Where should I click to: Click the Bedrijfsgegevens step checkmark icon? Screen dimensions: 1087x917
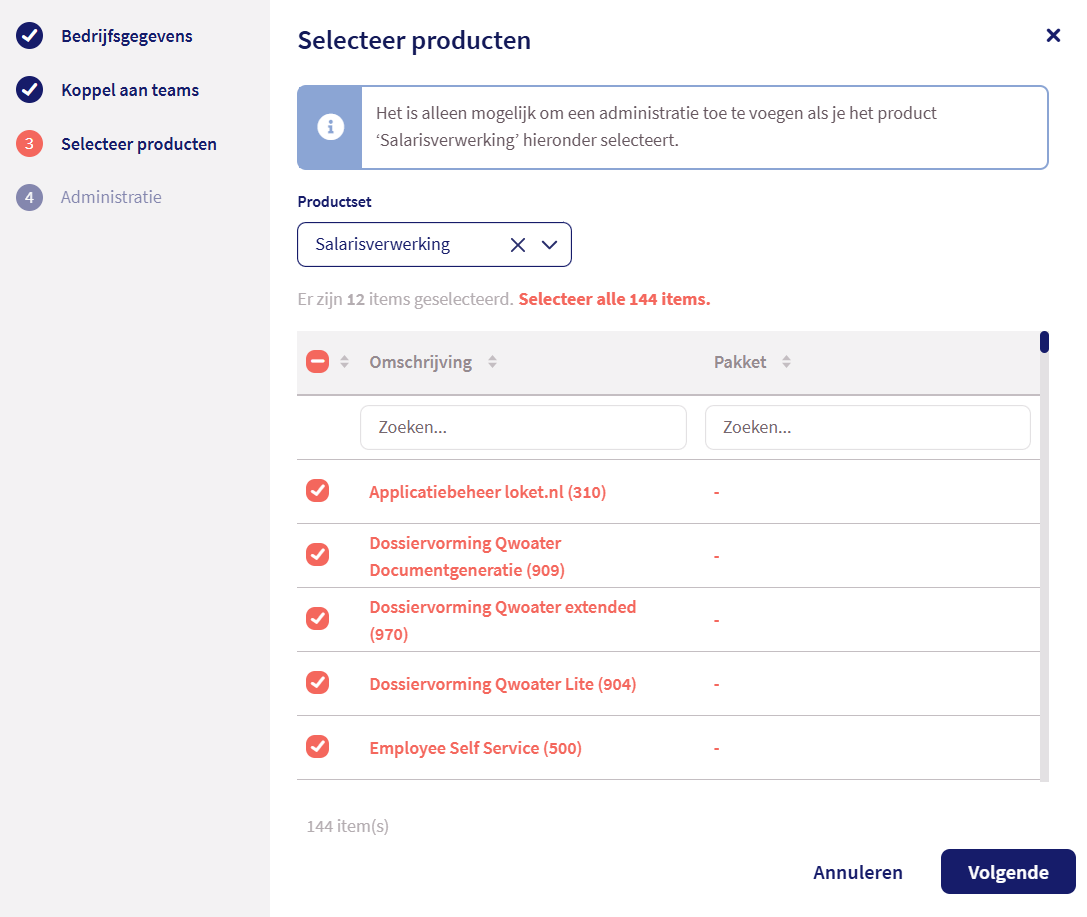point(30,36)
